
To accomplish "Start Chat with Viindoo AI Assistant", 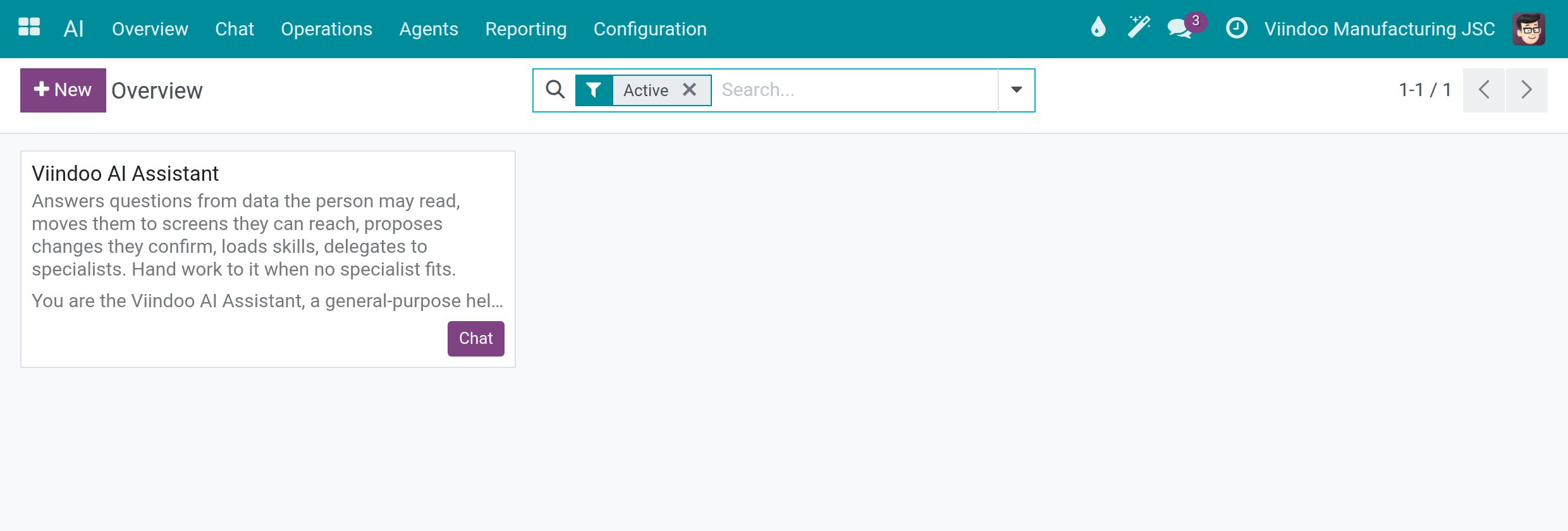I will (x=476, y=339).
